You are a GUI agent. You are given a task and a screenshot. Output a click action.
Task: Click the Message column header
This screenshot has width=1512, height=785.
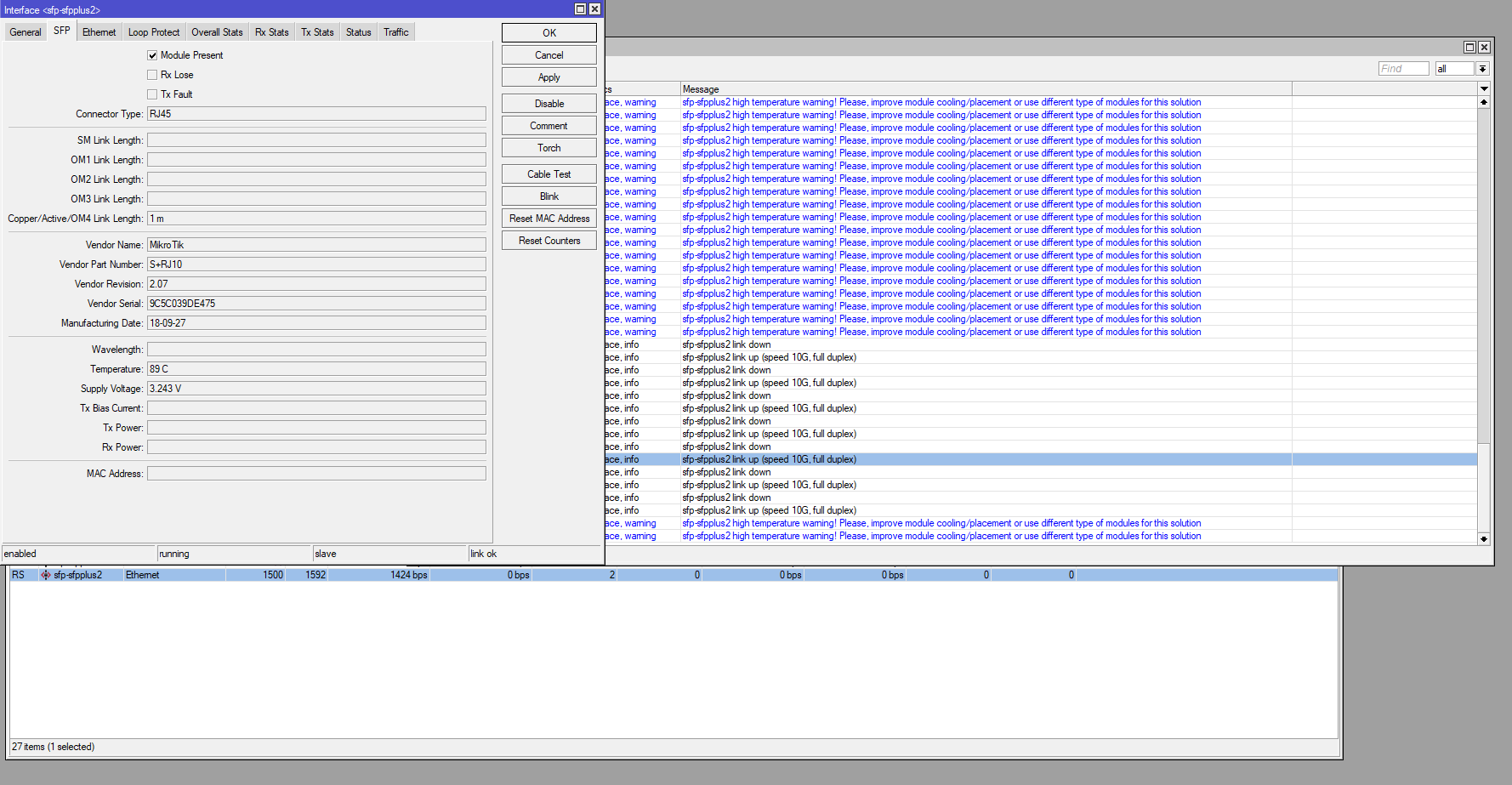[x=986, y=89]
